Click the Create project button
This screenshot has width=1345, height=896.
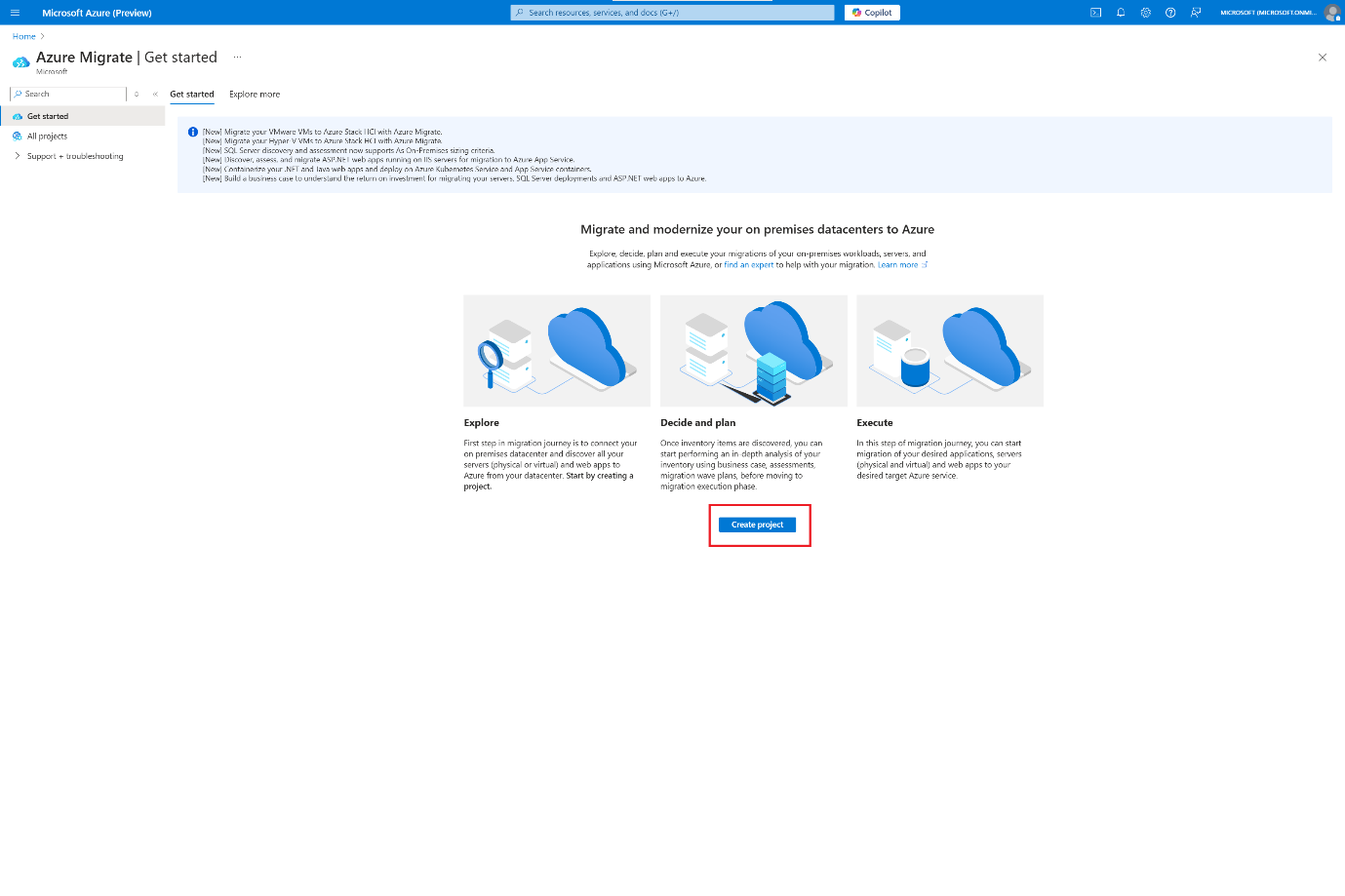[x=758, y=524]
